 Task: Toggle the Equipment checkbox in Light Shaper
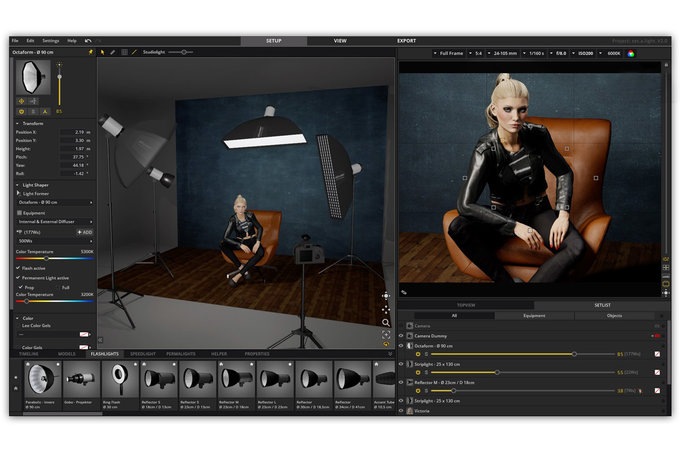click(19, 213)
